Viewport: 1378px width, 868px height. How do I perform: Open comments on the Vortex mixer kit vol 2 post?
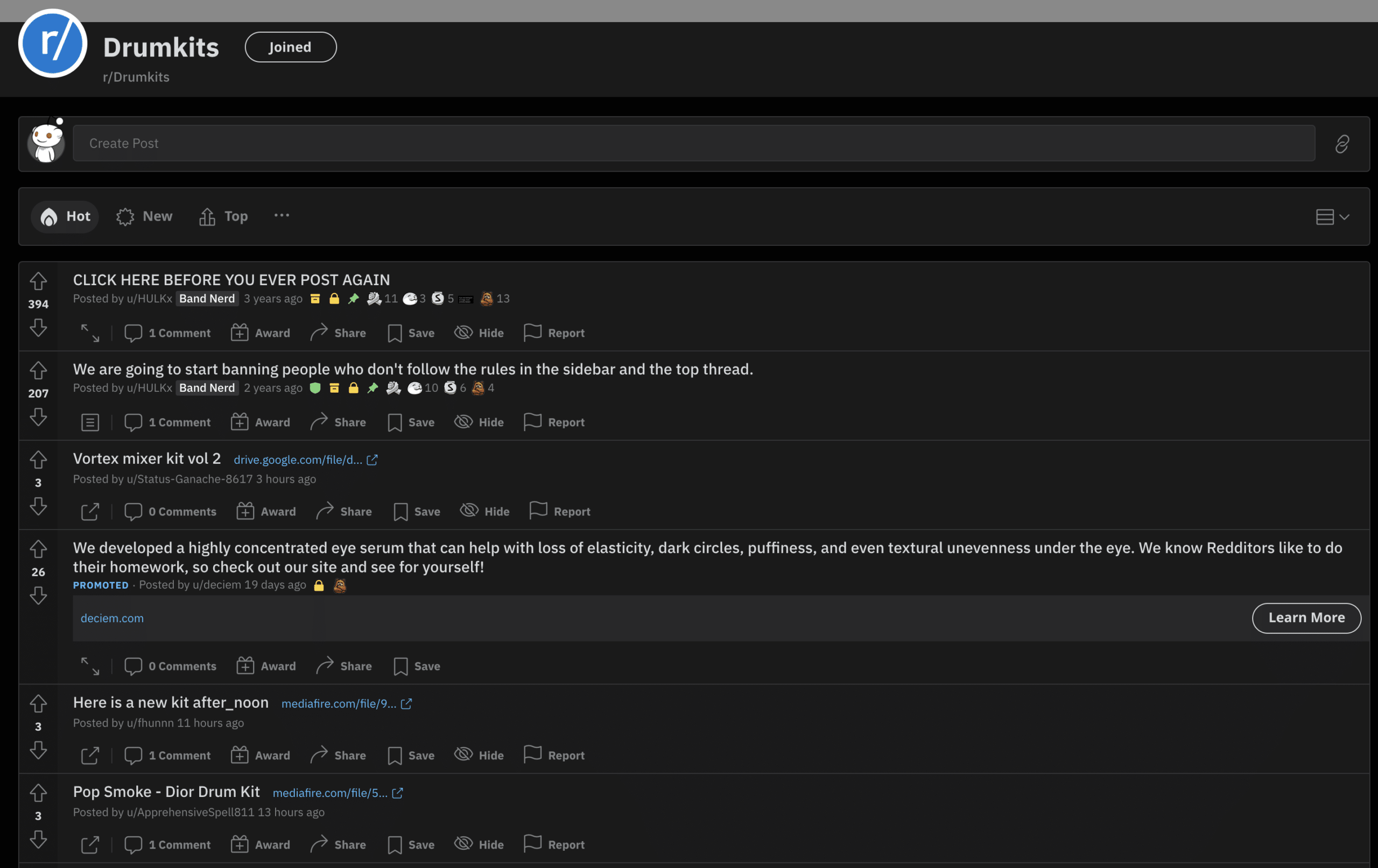pyautogui.click(x=171, y=512)
